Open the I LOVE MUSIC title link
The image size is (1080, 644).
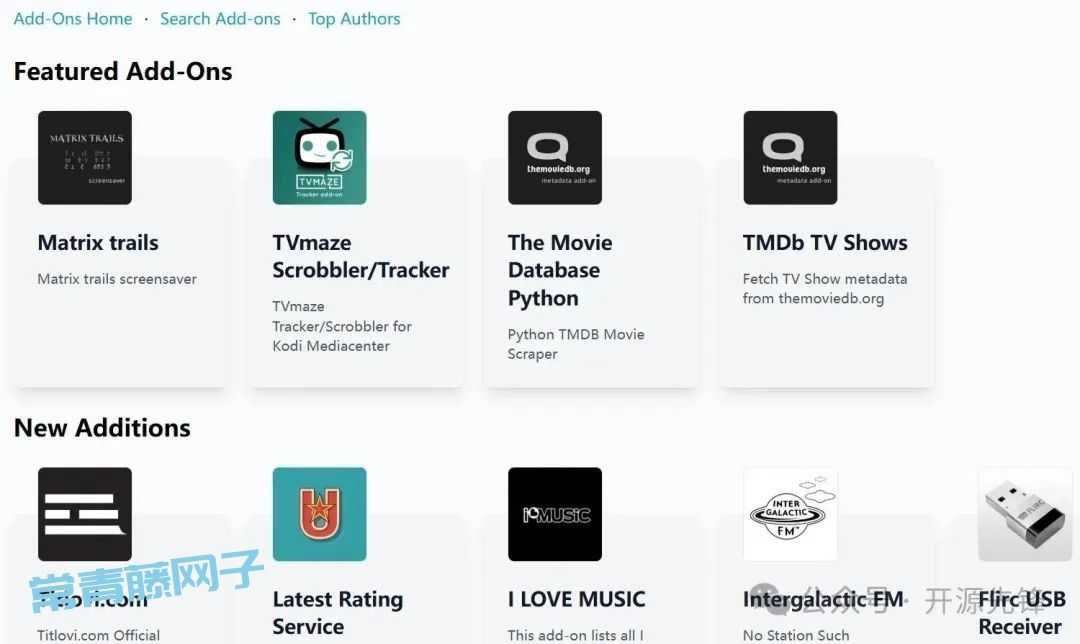[x=577, y=599]
